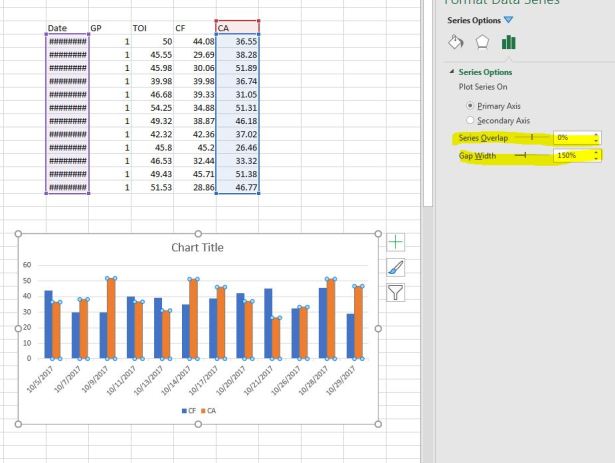Click the chart's bottom-right corner handle
615x463 pixels.
tap(378, 424)
